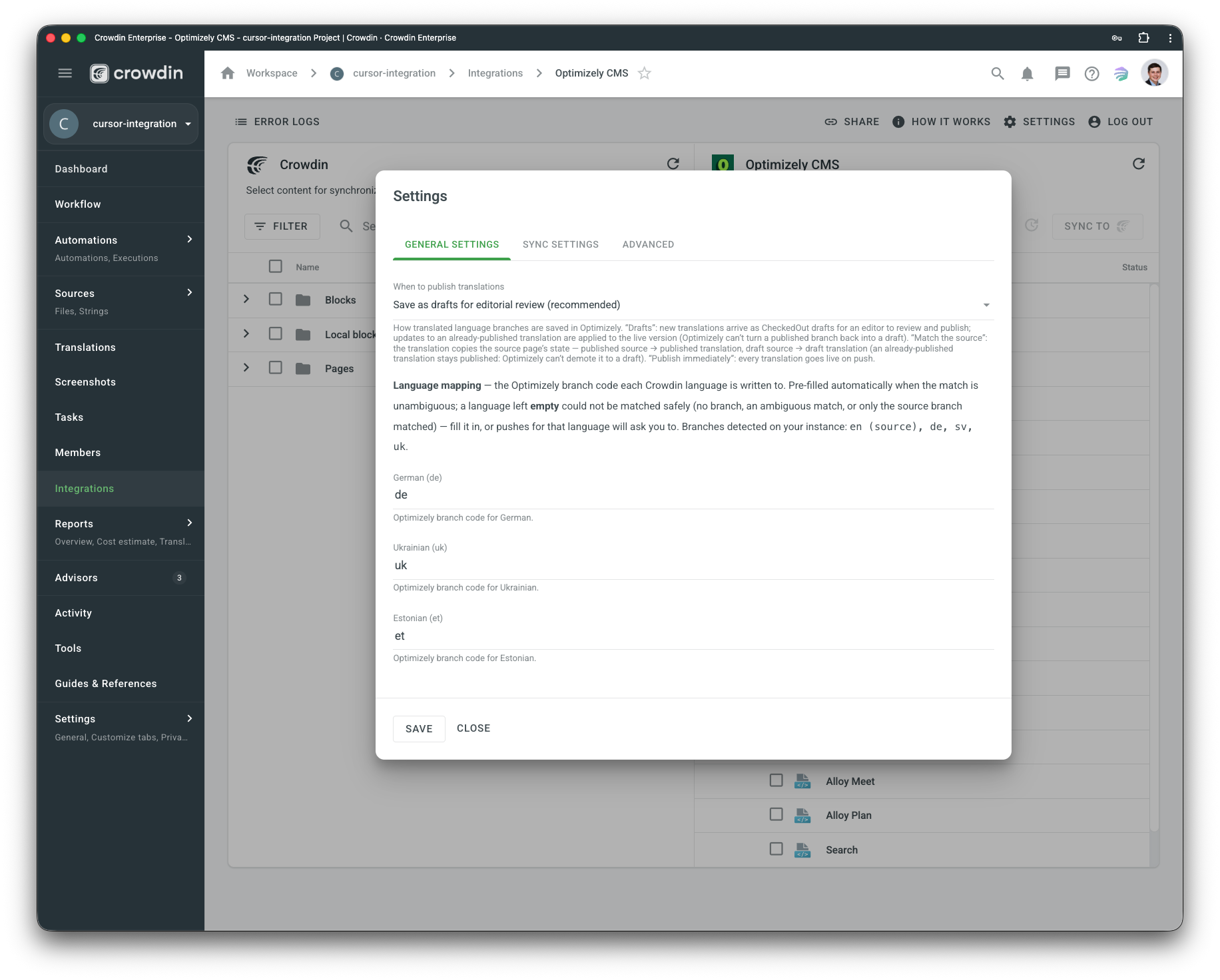Click the Search page file icon
Image resolution: width=1220 pixels, height=980 pixels.
[802, 850]
